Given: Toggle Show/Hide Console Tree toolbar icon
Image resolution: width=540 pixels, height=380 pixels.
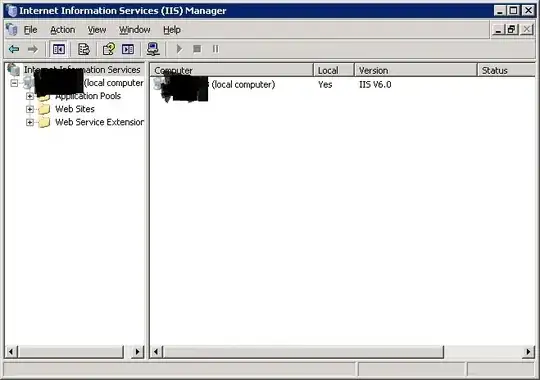Looking at the screenshot, I should [x=59, y=49].
